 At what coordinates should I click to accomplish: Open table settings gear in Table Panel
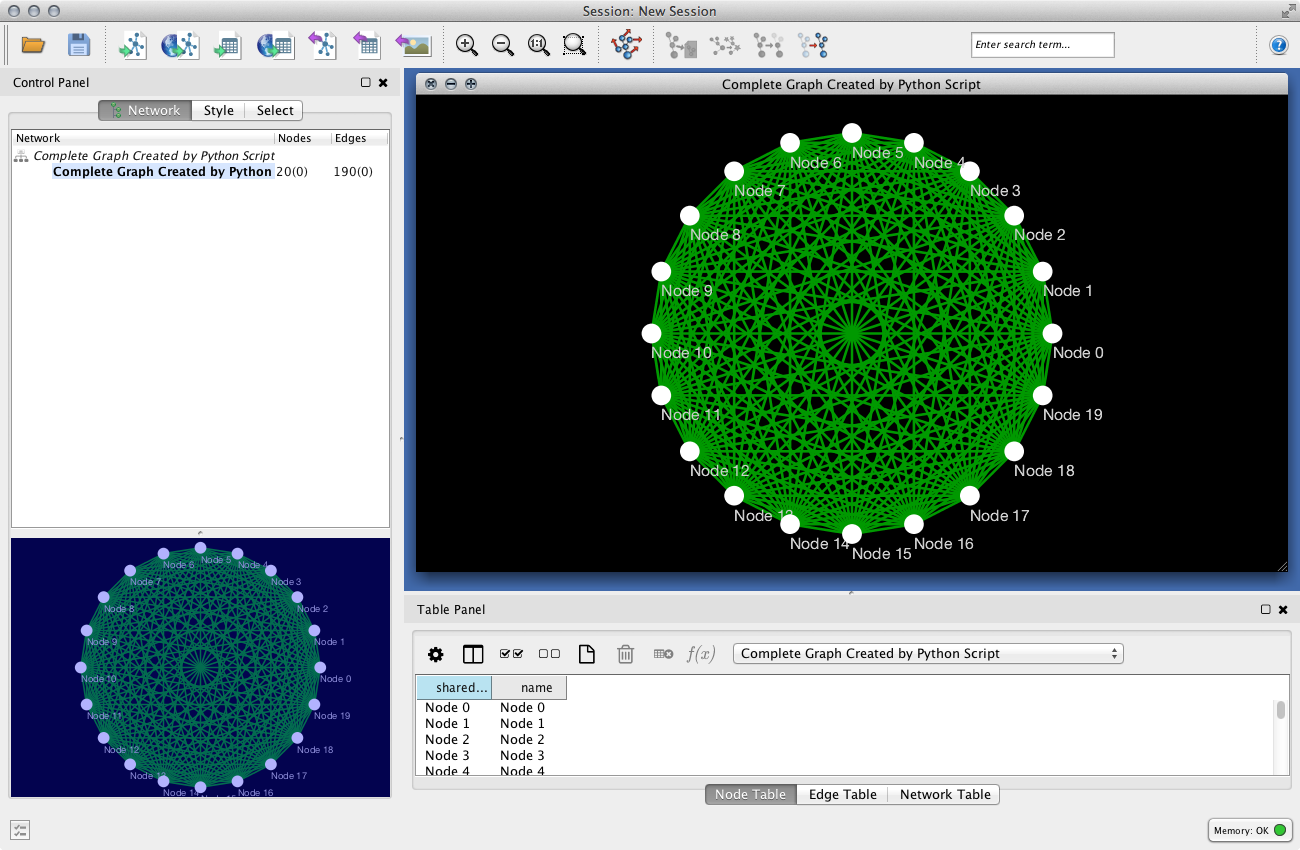click(x=435, y=654)
